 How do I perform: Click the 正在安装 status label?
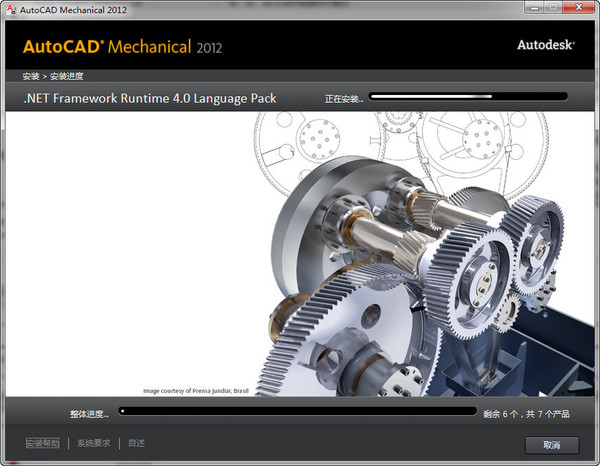[x=344, y=98]
